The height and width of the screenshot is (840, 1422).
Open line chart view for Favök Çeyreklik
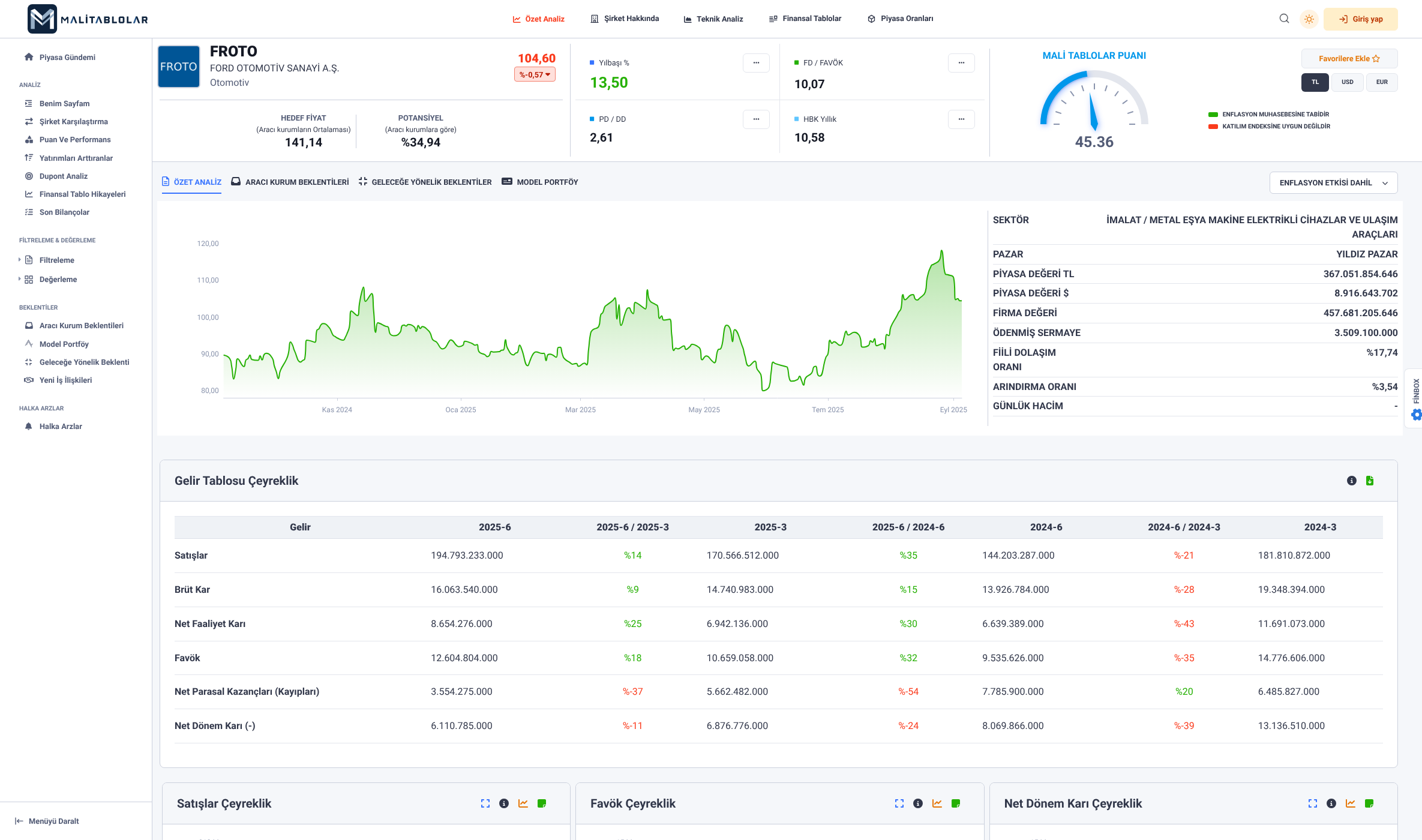click(x=937, y=803)
